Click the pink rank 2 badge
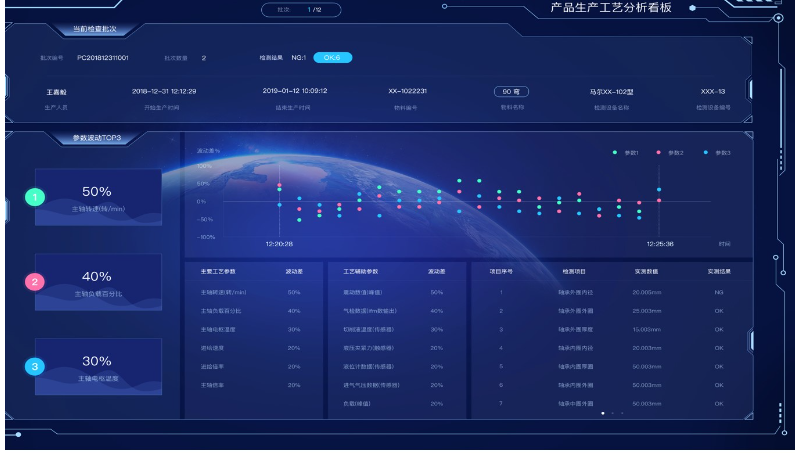This screenshot has width=800, height=453. pyautogui.click(x=35, y=282)
